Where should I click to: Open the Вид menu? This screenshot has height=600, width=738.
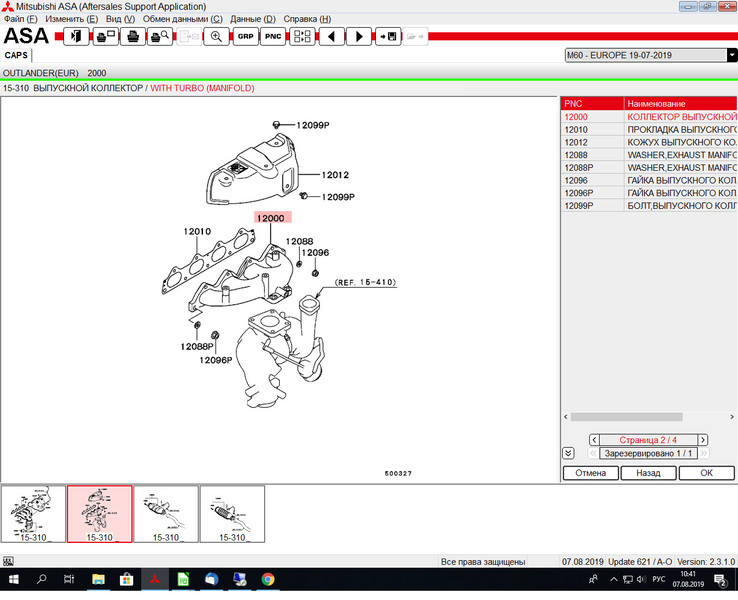tap(120, 19)
